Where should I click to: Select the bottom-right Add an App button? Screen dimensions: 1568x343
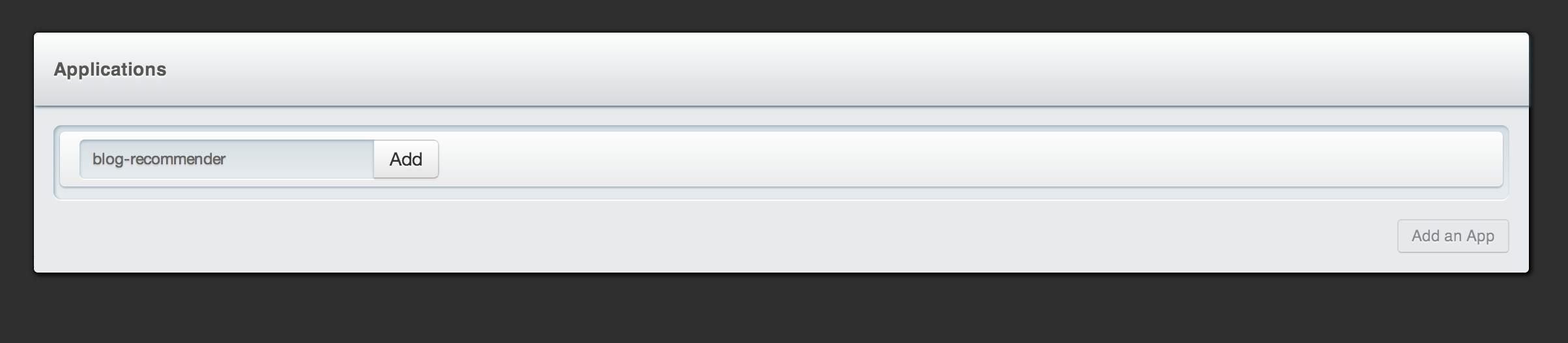[1453, 236]
